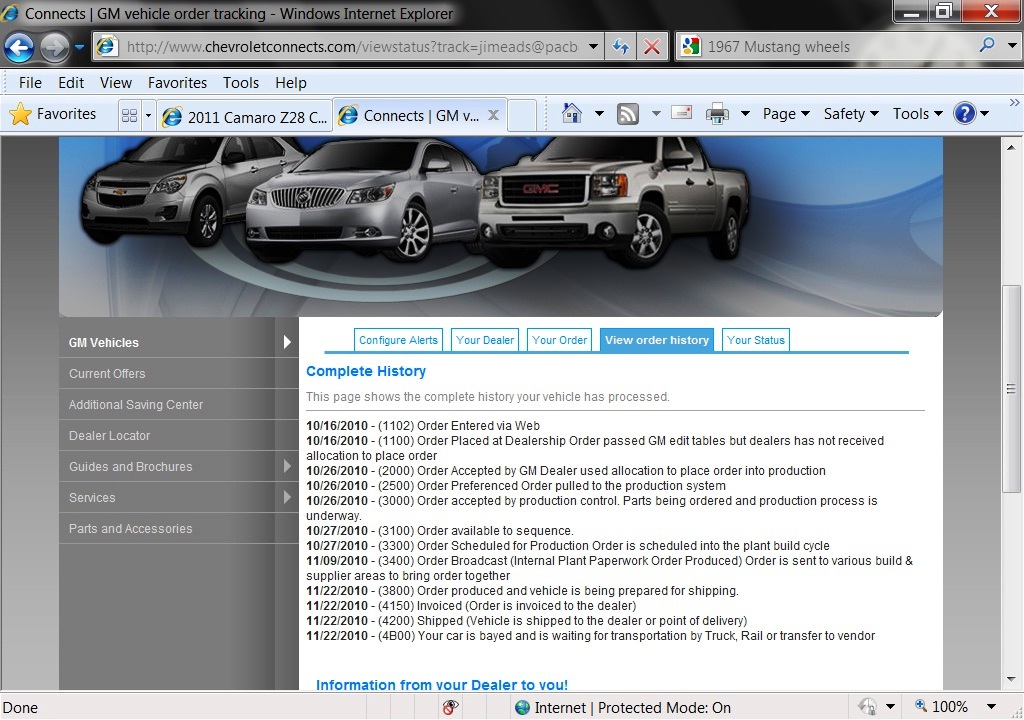Open the search provider options dropdown

[1012, 46]
